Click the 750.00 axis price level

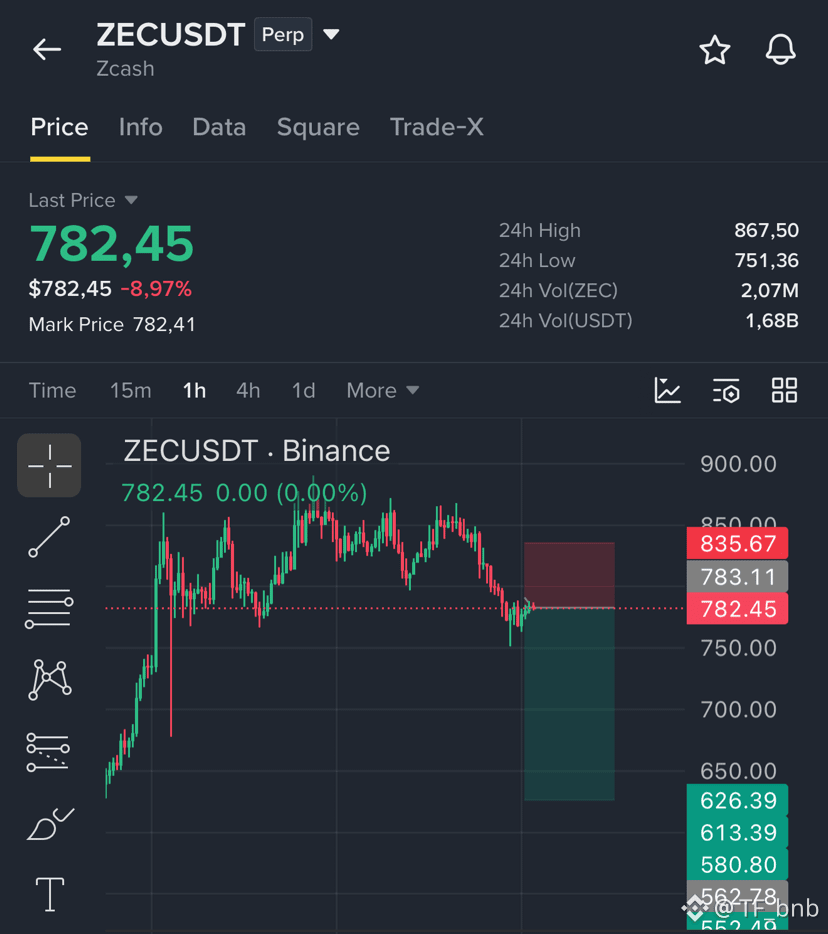[738, 648]
